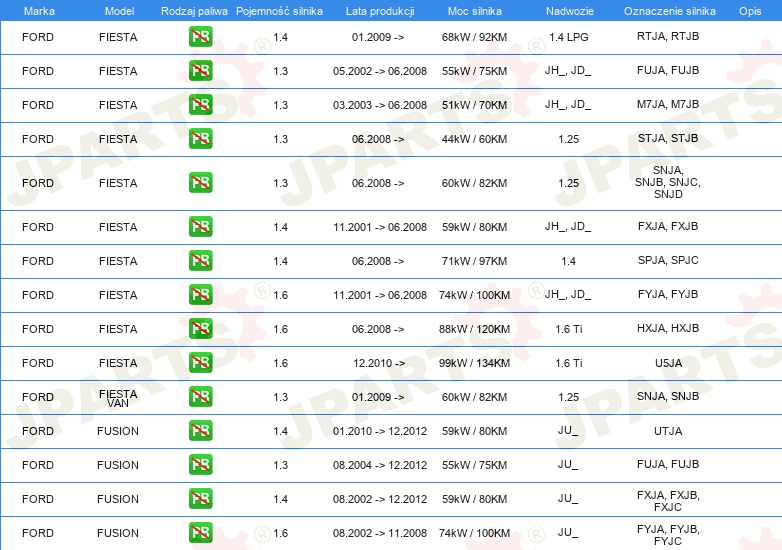Viewport: 782px width, 550px height.
Task: Select the 44kW / 60KM power cell
Action: pos(474,139)
